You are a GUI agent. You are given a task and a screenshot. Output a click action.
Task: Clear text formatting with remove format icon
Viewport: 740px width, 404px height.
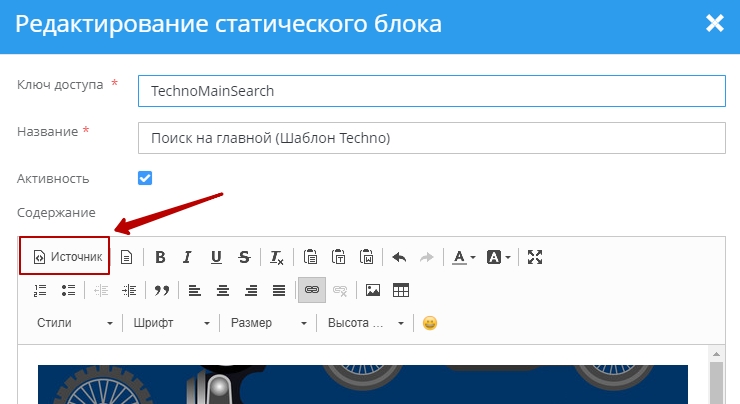(277, 257)
